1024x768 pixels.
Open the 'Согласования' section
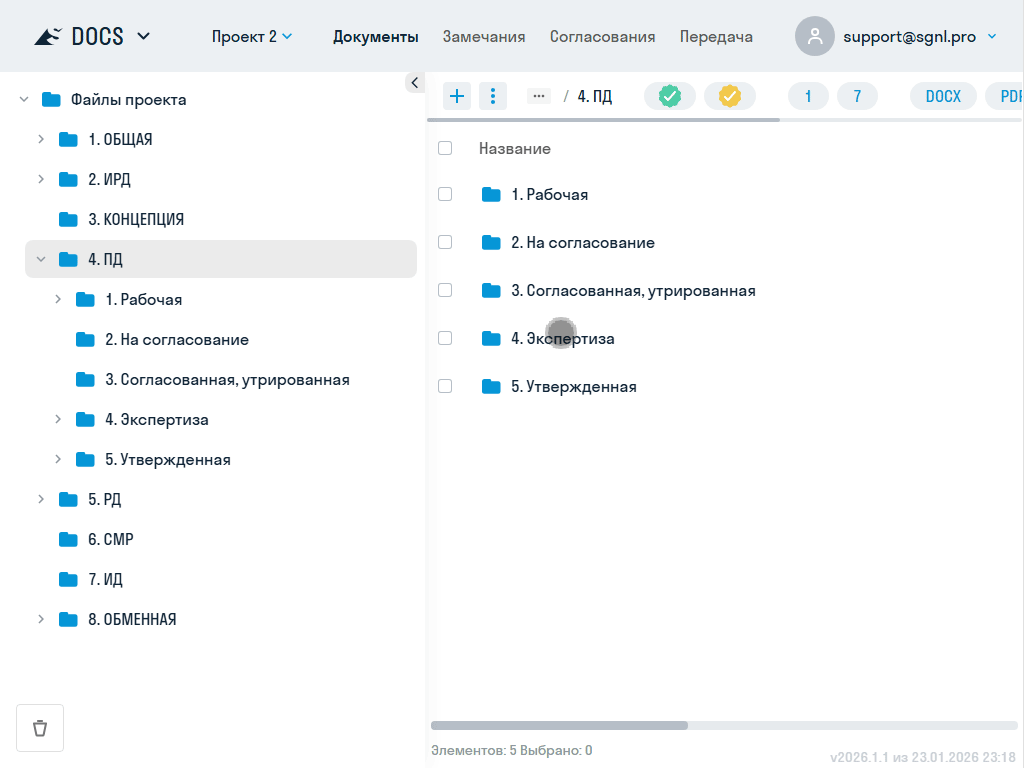click(x=602, y=35)
